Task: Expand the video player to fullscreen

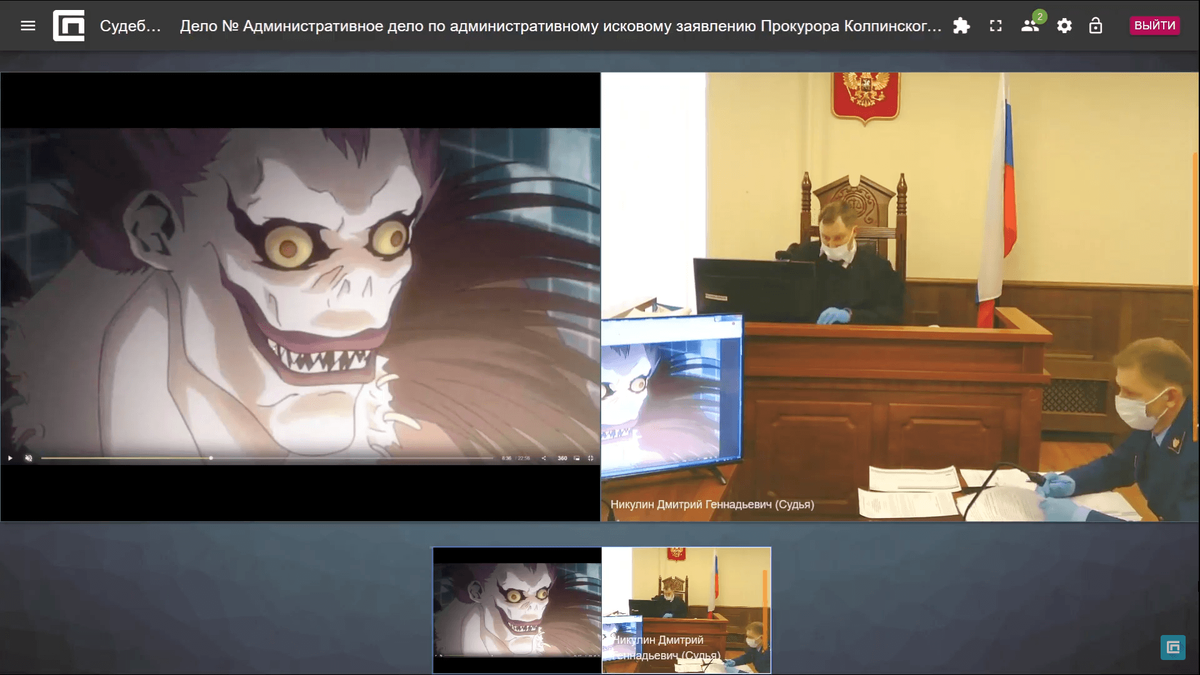Action: coord(591,458)
